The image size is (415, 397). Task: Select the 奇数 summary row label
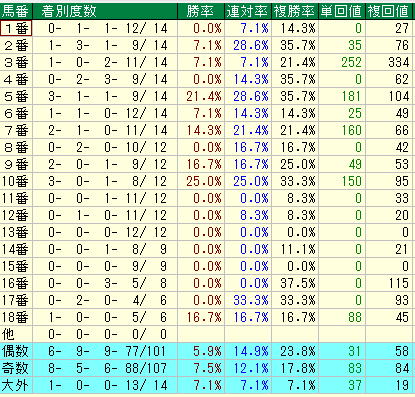16,368
